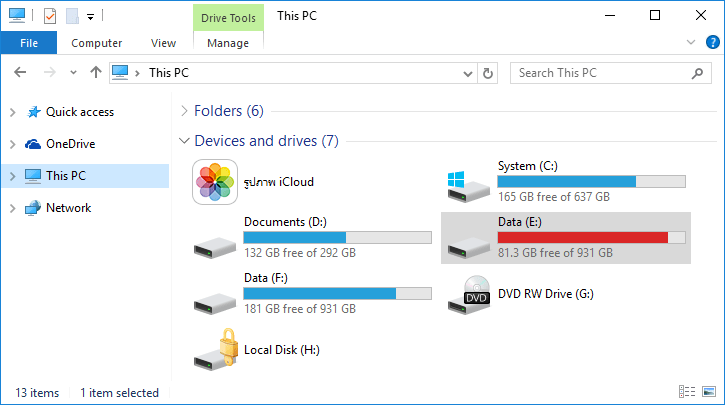This screenshot has width=725, height=405.
Task: Click the Refresh button in address bar
Action: coord(488,73)
